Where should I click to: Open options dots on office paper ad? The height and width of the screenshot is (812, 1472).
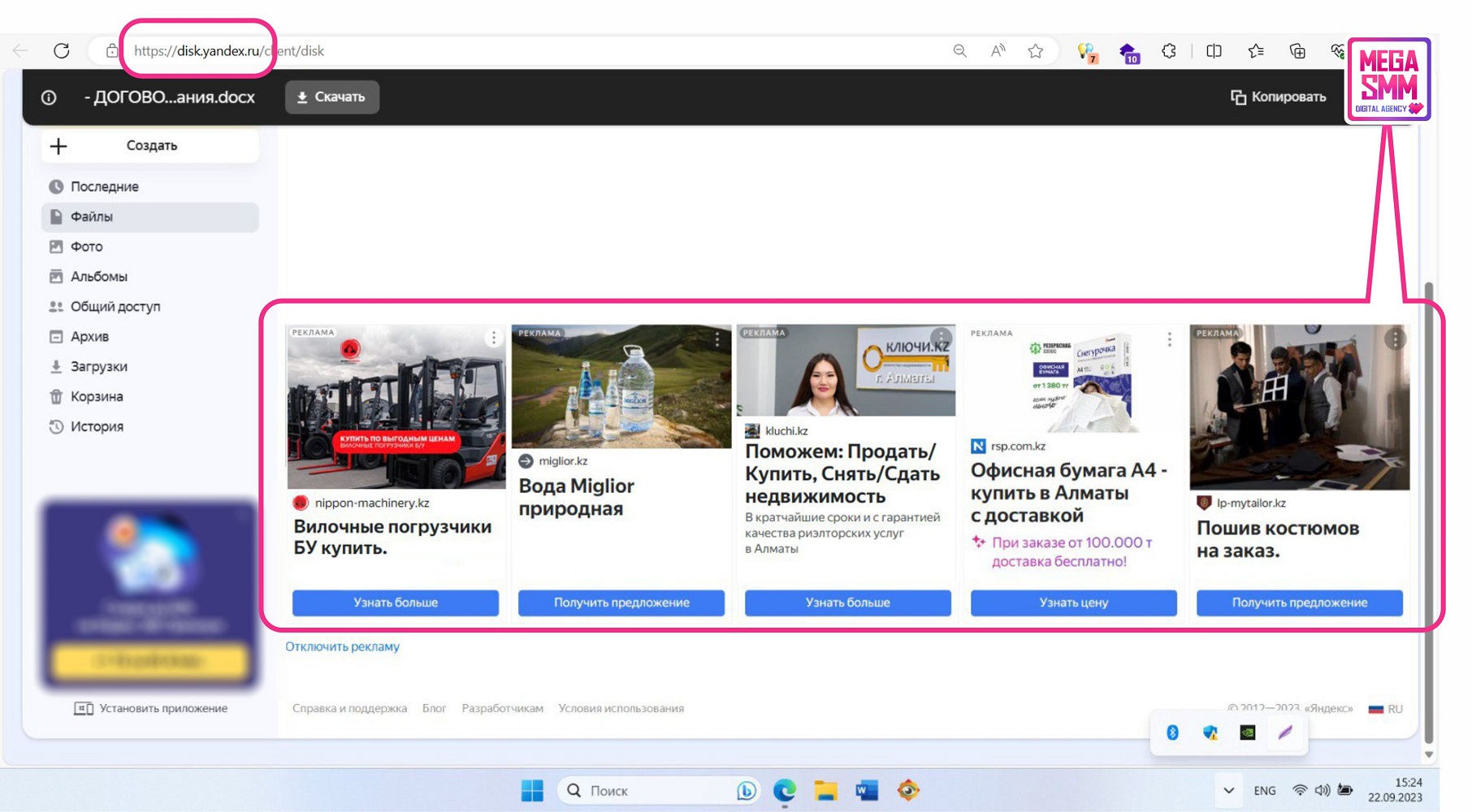point(1170,339)
